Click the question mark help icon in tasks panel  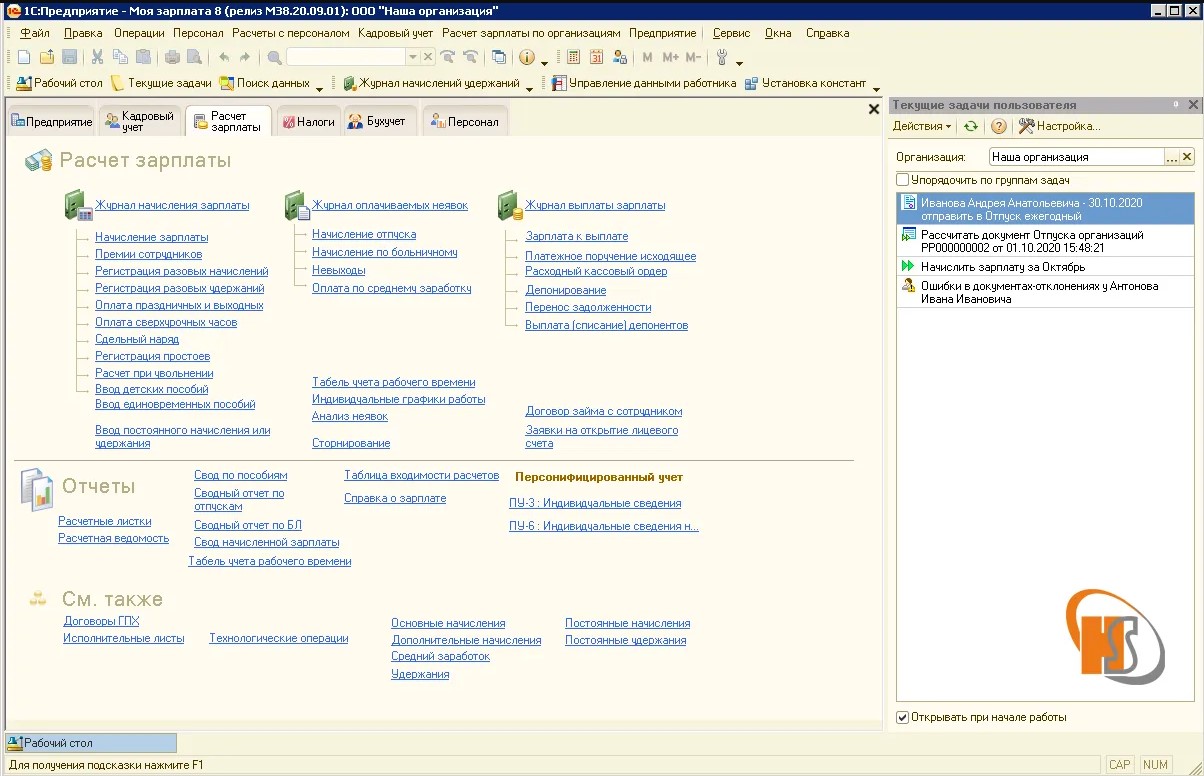pyautogui.click(x=998, y=126)
